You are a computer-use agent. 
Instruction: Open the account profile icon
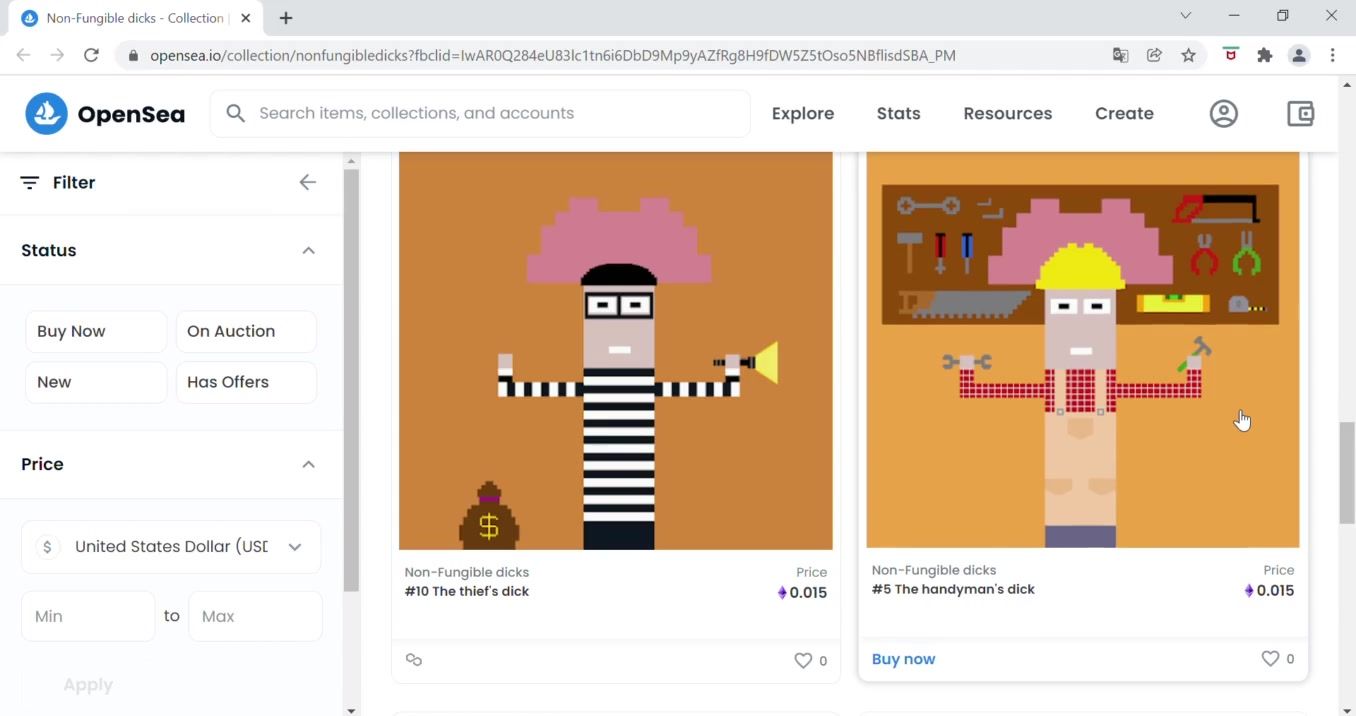1223,114
